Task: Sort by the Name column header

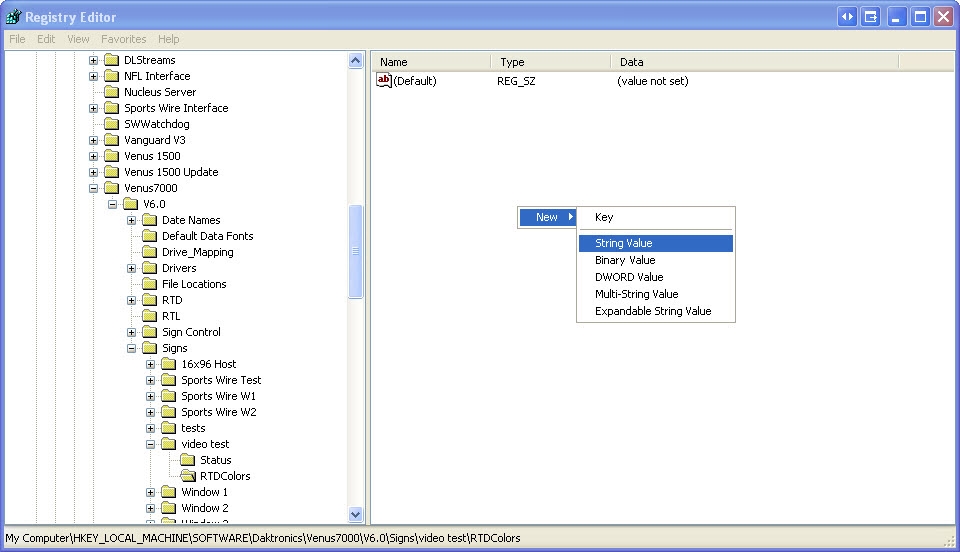Action: (x=430, y=62)
